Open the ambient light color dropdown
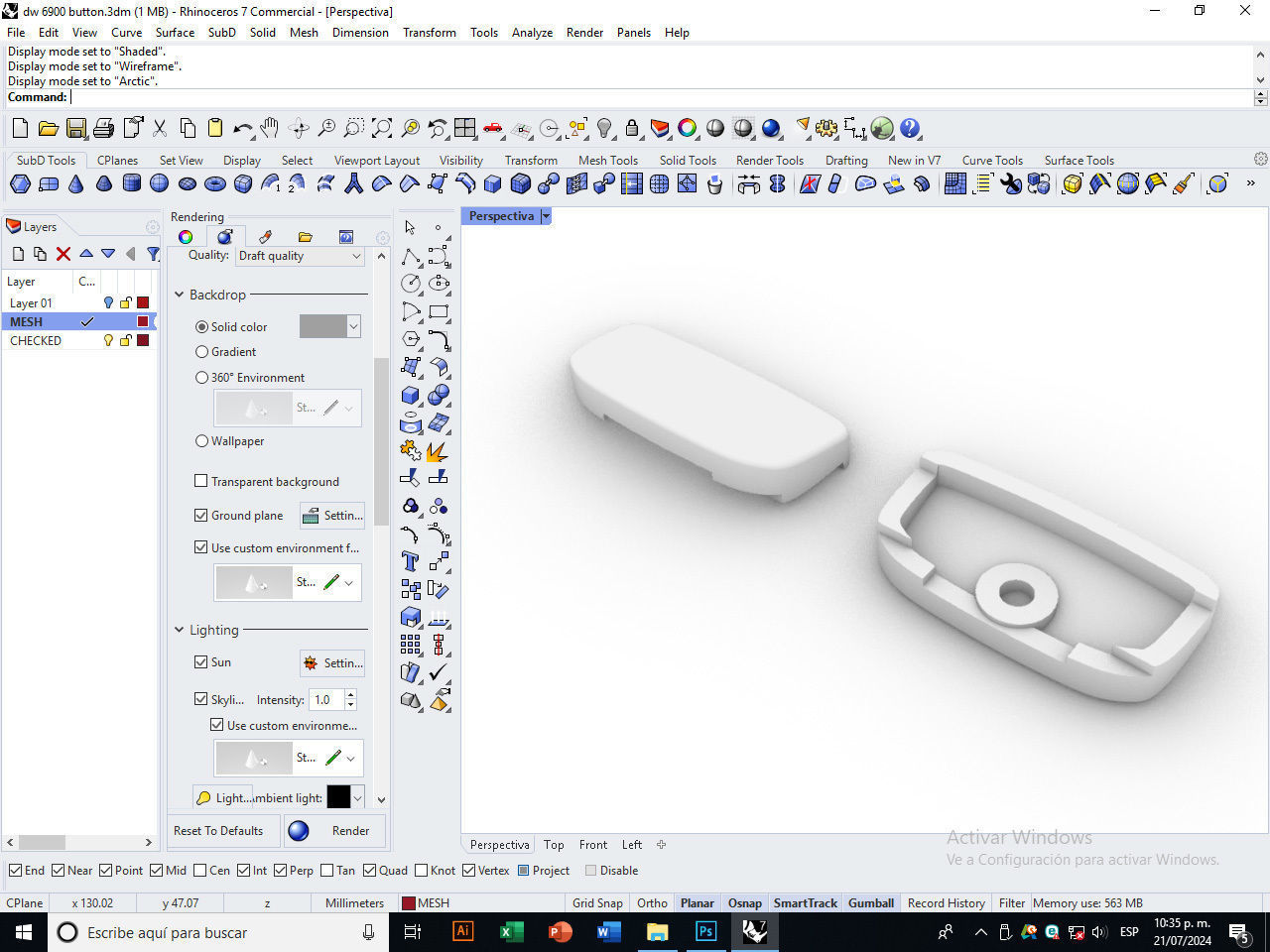 [x=357, y=797]
